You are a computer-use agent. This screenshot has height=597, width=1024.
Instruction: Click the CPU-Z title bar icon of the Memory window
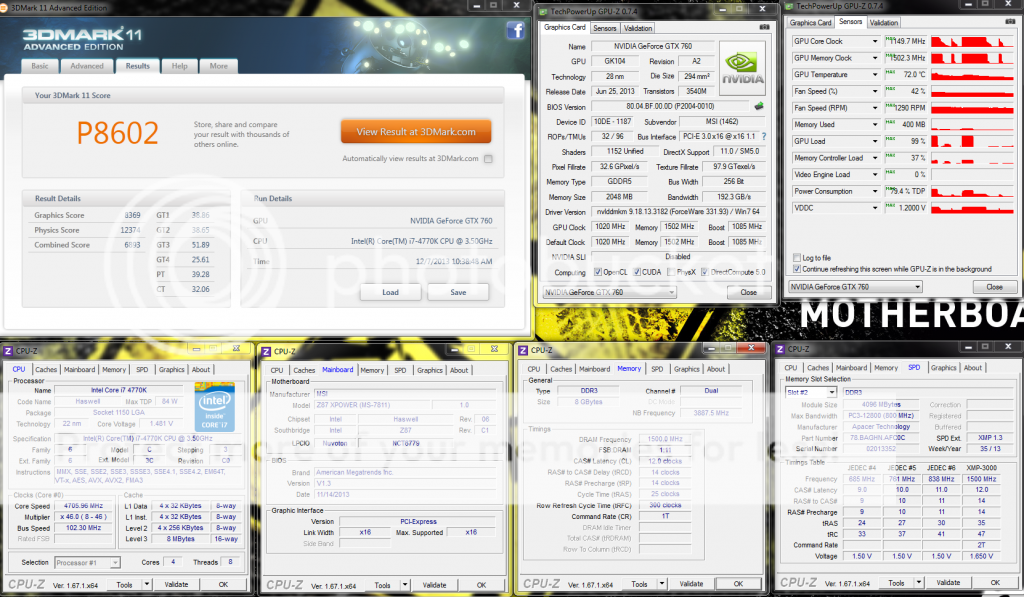pos(520,350)
